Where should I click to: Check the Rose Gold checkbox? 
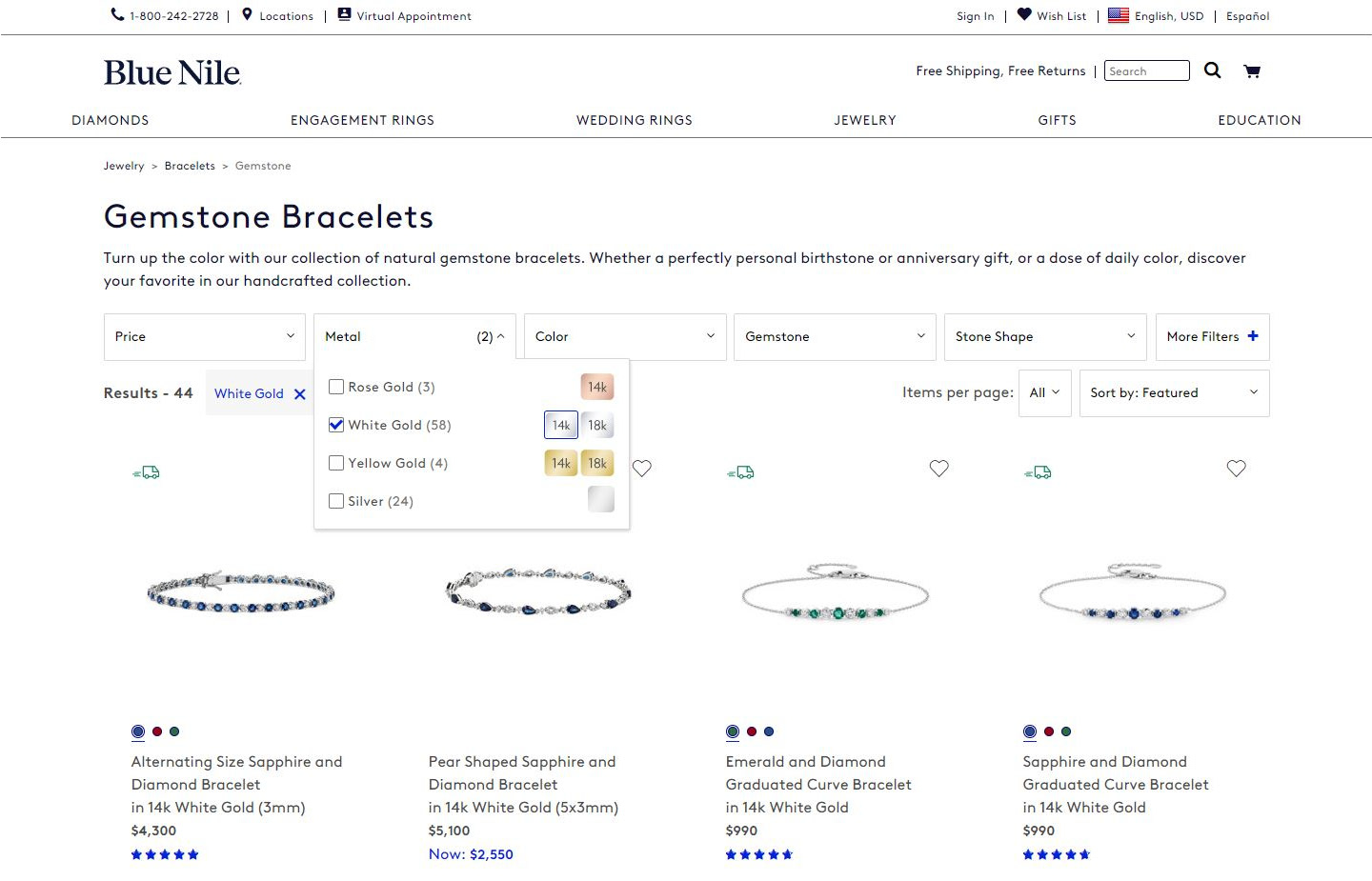(336, 387)
